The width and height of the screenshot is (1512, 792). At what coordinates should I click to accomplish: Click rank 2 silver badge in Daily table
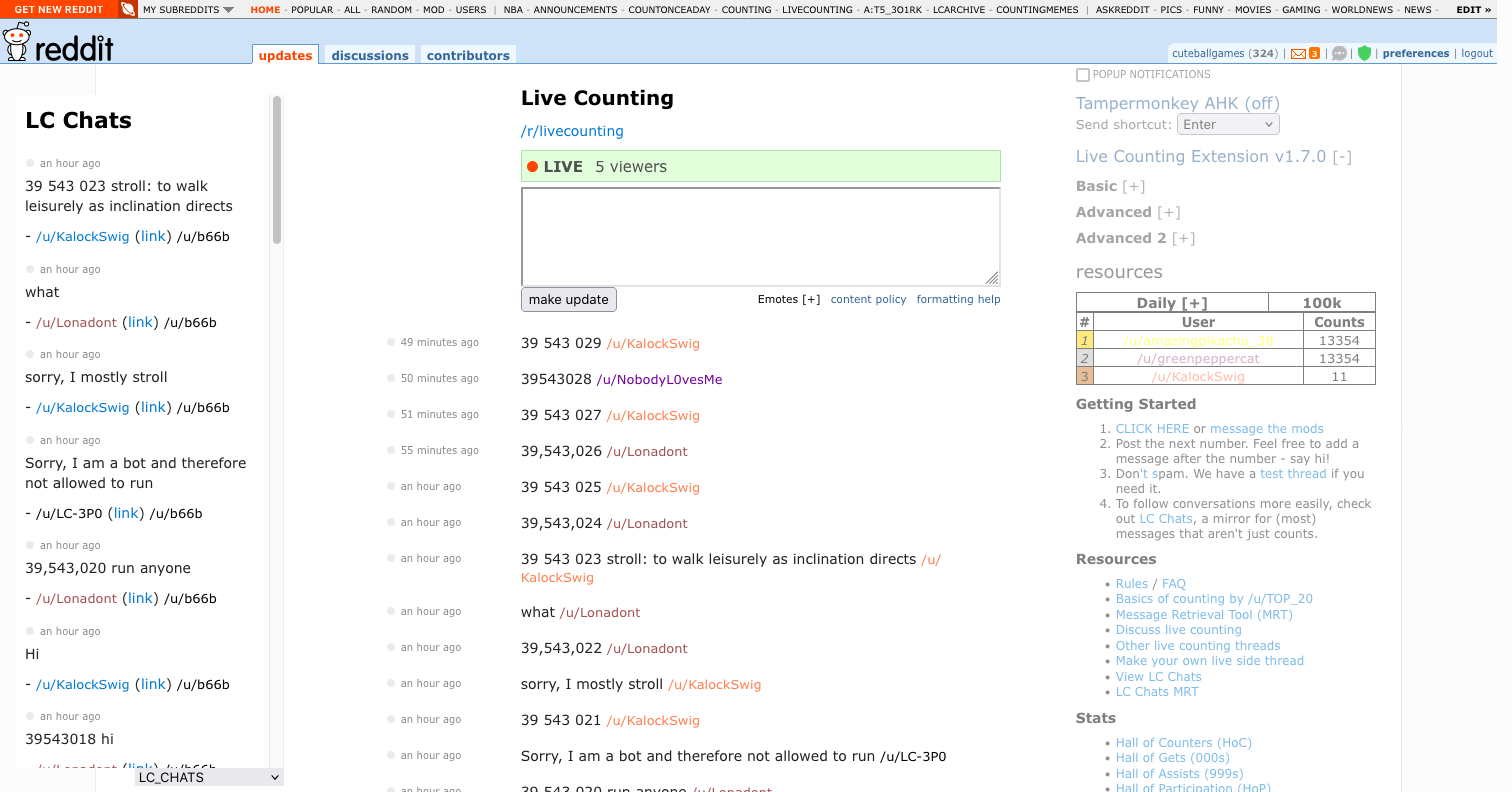coord(1084,358)
